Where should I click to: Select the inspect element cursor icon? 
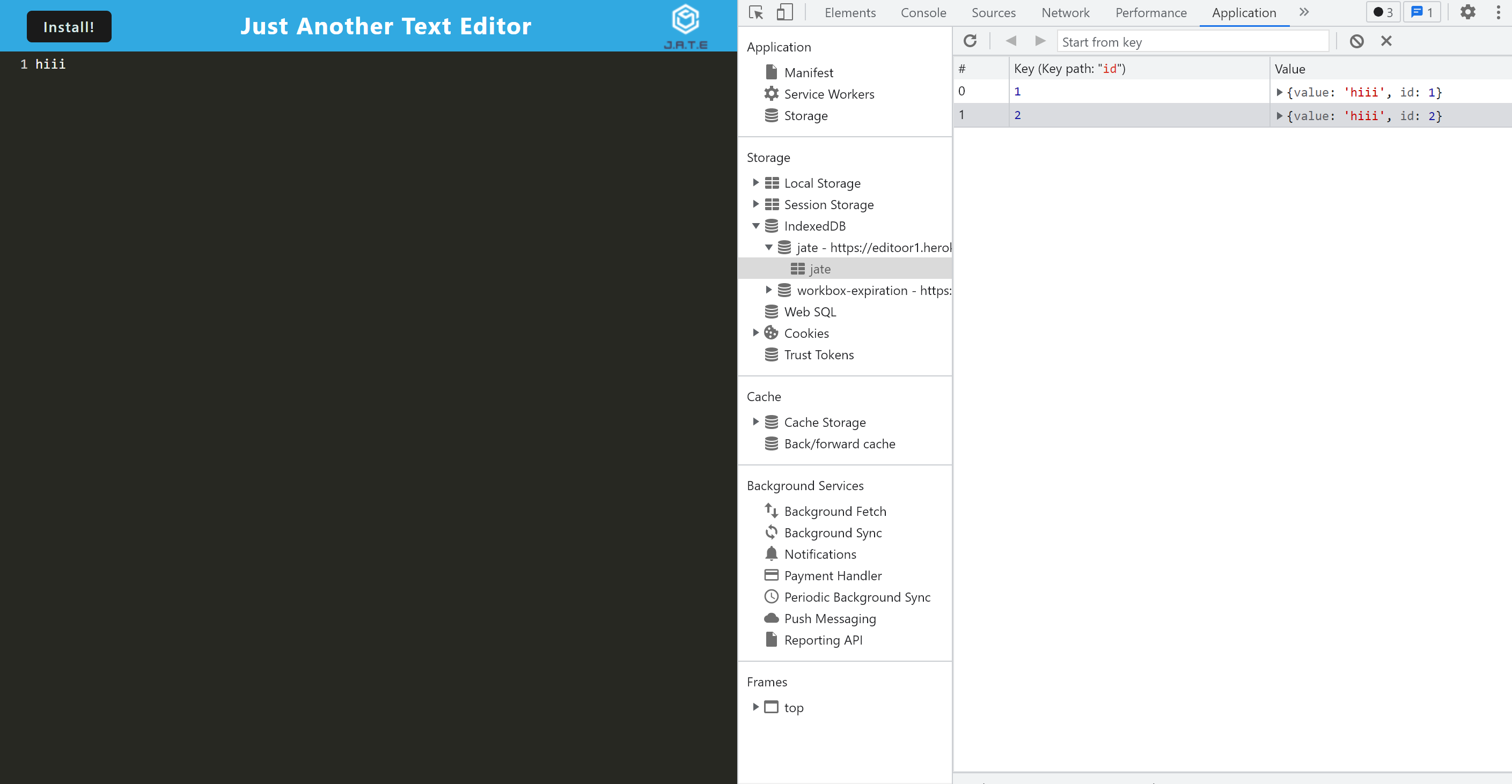click(x=755, y=12)
